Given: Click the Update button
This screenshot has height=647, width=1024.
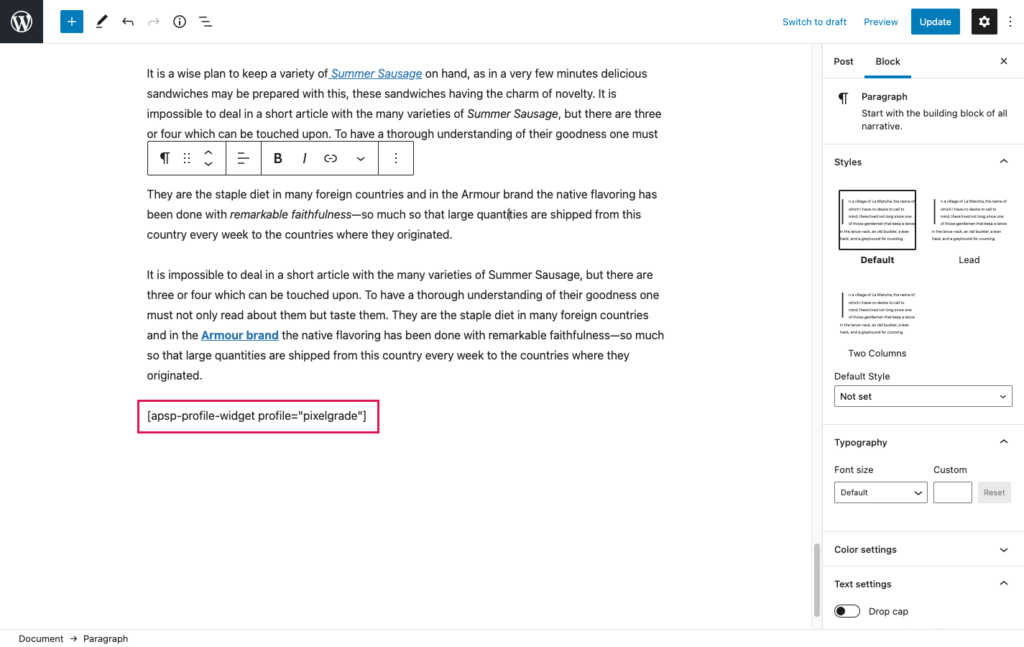Looking at the screenshot, I should [935, 22].
